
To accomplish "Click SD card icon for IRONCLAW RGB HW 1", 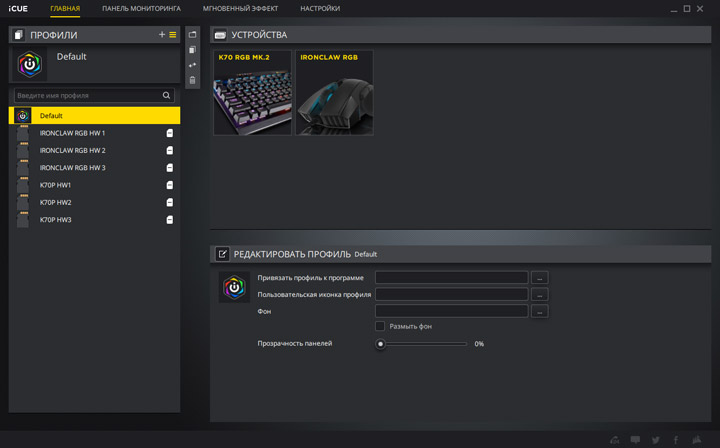I will [x=169, y=133].
